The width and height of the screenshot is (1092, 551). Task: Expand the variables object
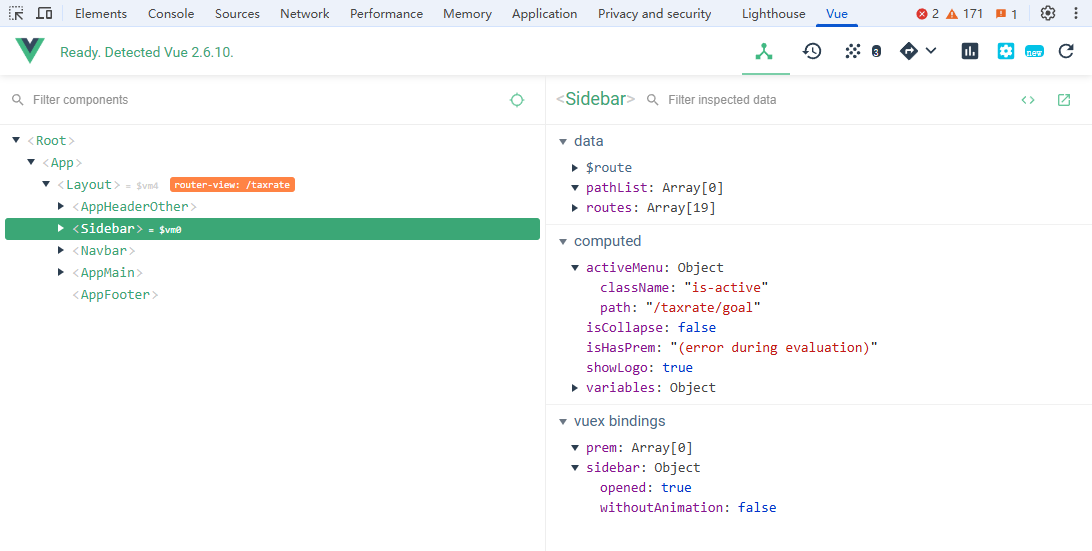575,387
